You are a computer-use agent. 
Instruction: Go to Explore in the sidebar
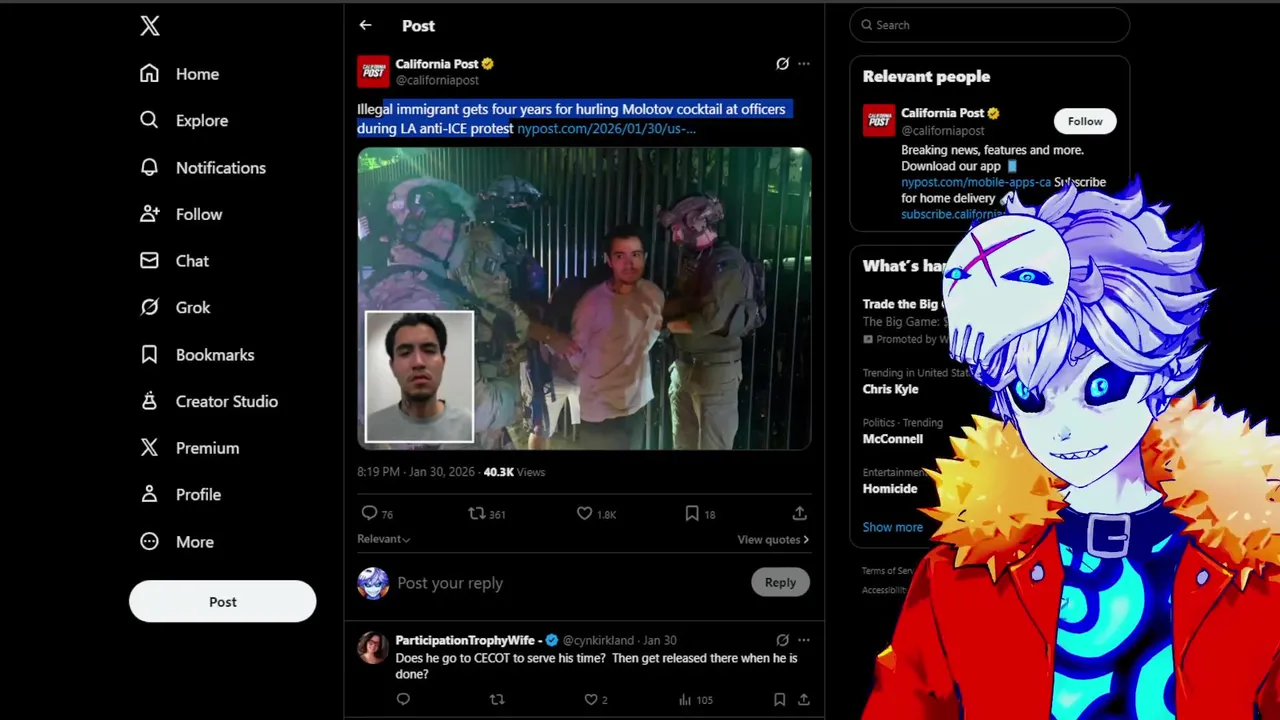[x=183, y=120]
